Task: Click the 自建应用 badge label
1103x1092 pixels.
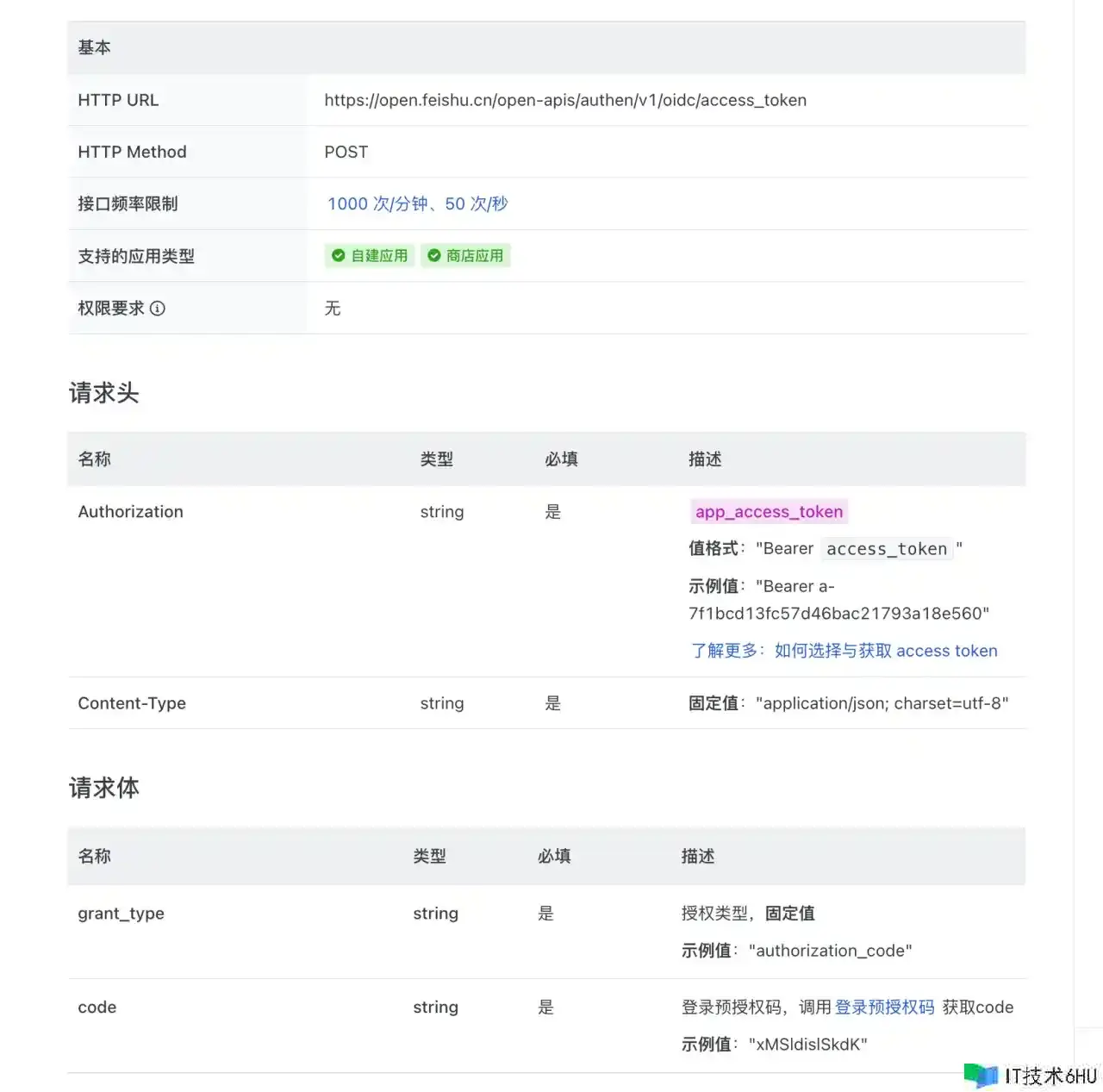Action: [x=379, y=256]
